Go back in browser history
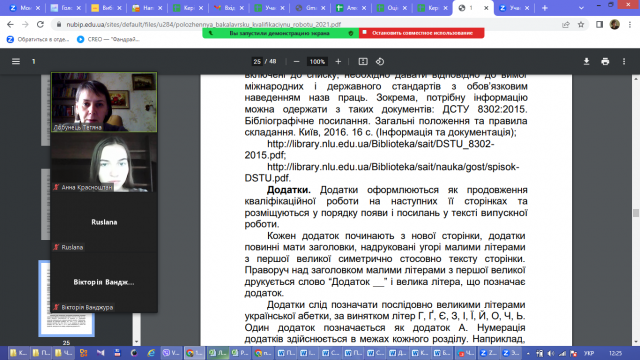 tap(10, 24)
